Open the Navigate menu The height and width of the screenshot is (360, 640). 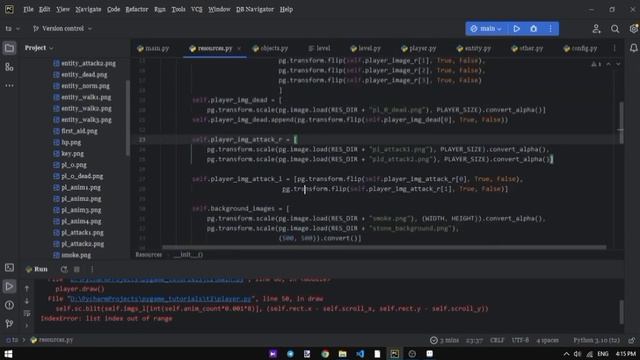(88, 9)
